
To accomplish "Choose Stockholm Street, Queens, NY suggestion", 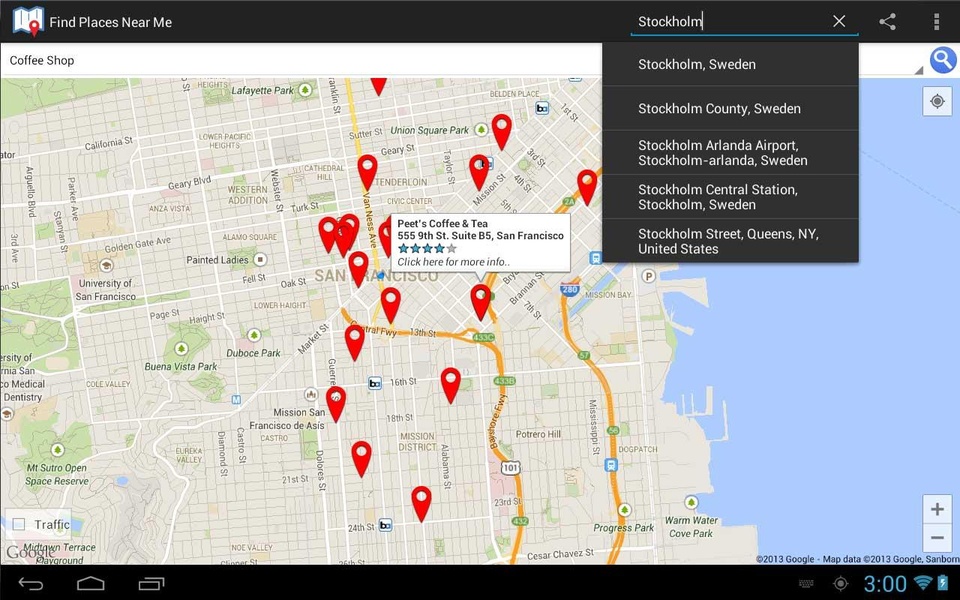I will point(730,241).
